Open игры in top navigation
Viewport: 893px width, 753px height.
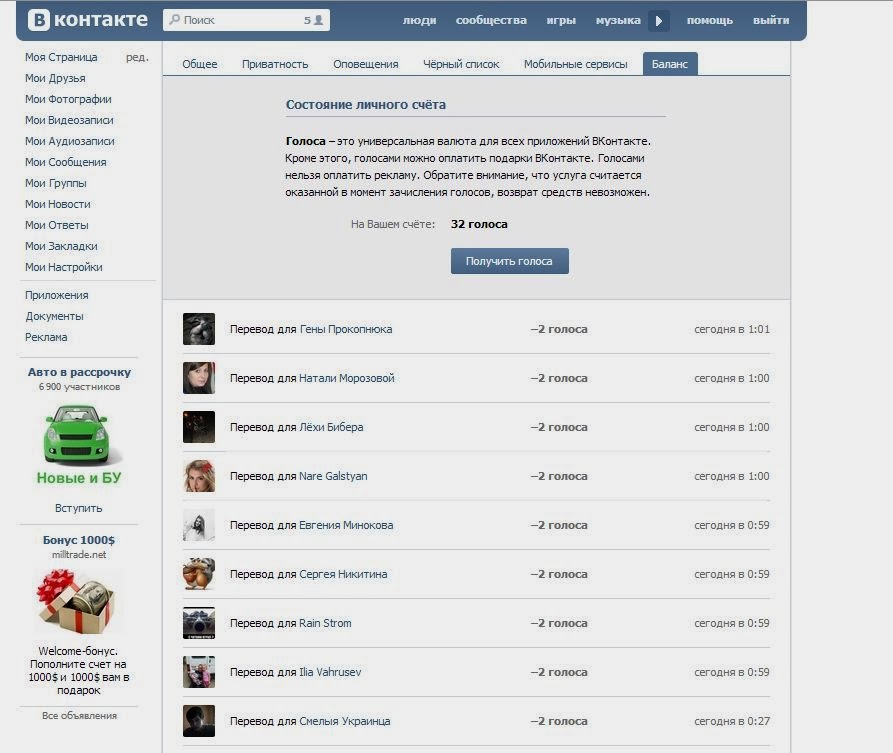pyautogui.click(x=561, y=21)
